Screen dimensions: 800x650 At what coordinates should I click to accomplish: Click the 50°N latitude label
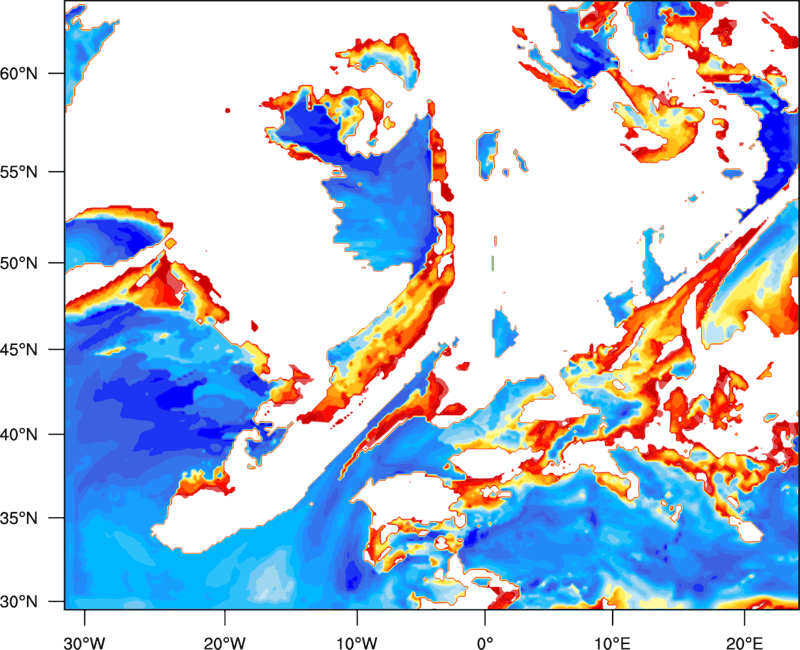tap(18, 263)
